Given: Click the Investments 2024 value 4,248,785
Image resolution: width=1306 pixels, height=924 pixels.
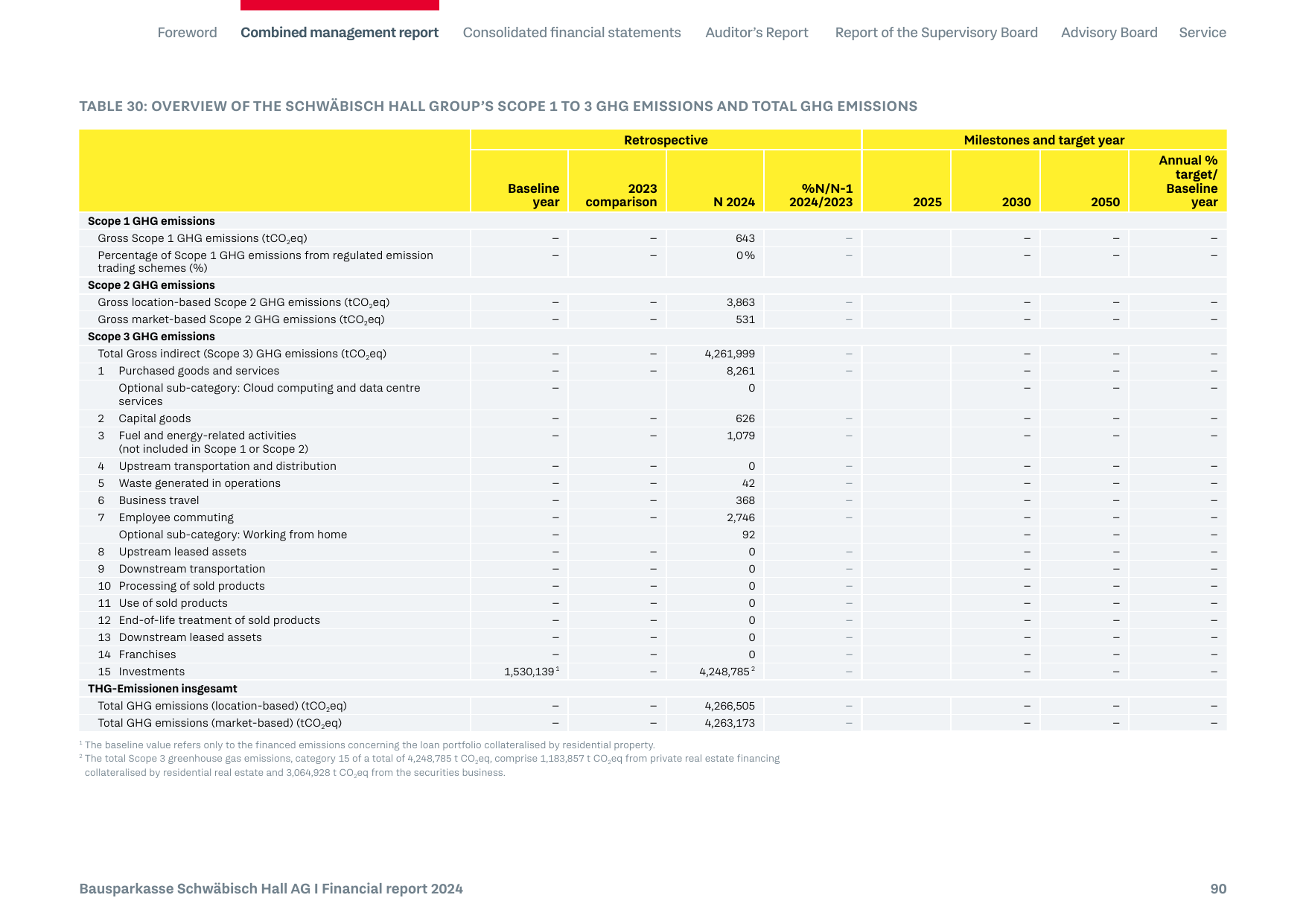Looking at the screenshot, I should (x=727, y=672).
